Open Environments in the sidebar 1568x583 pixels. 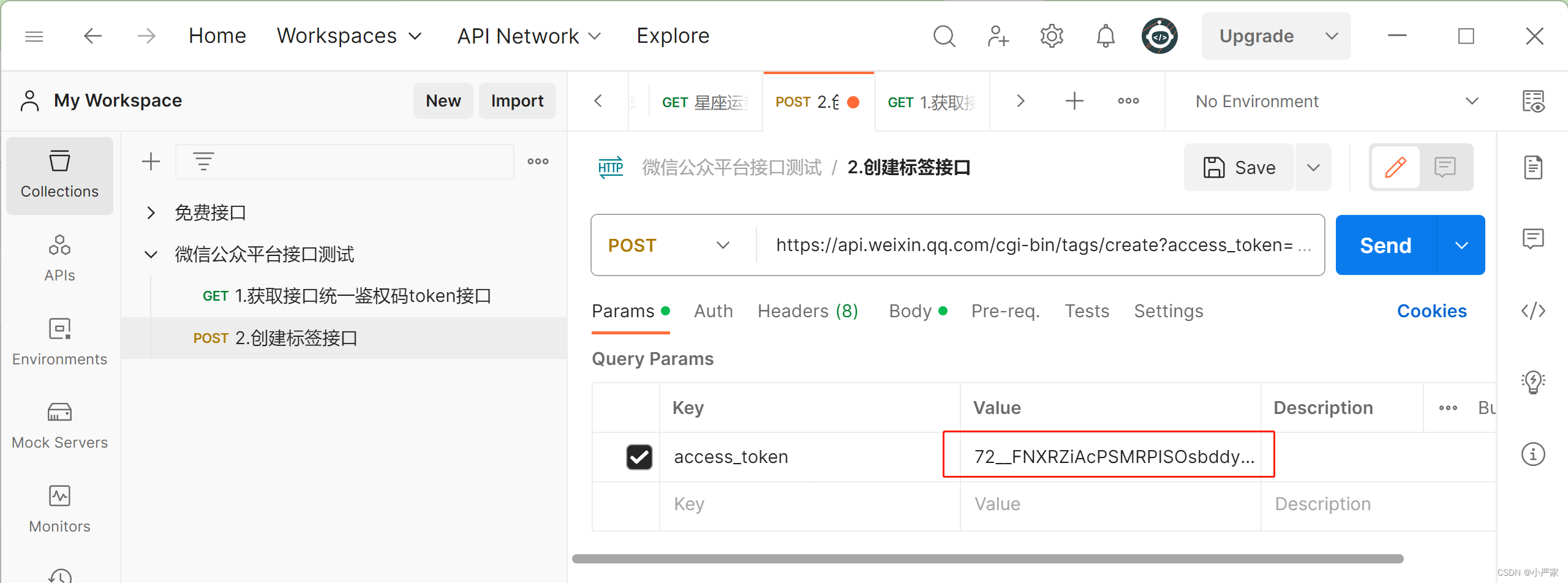click(59, 342)
